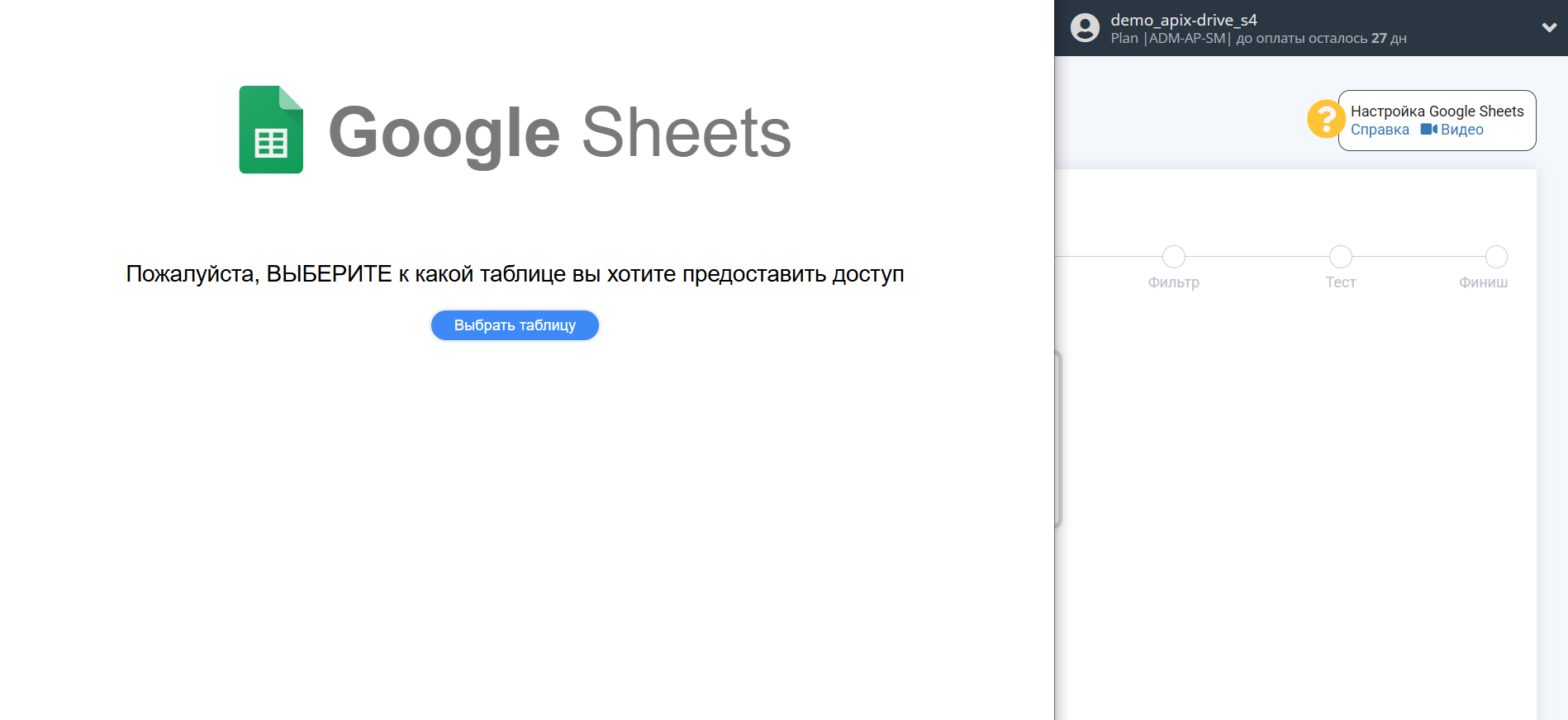Viewport: 1568px width, 720px height.
Task: Open the Справка link
Action: point(1380,130)
